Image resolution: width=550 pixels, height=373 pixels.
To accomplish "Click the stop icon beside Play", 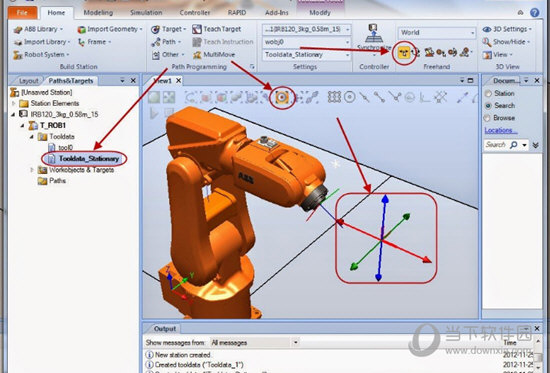I will pos(169,113).
